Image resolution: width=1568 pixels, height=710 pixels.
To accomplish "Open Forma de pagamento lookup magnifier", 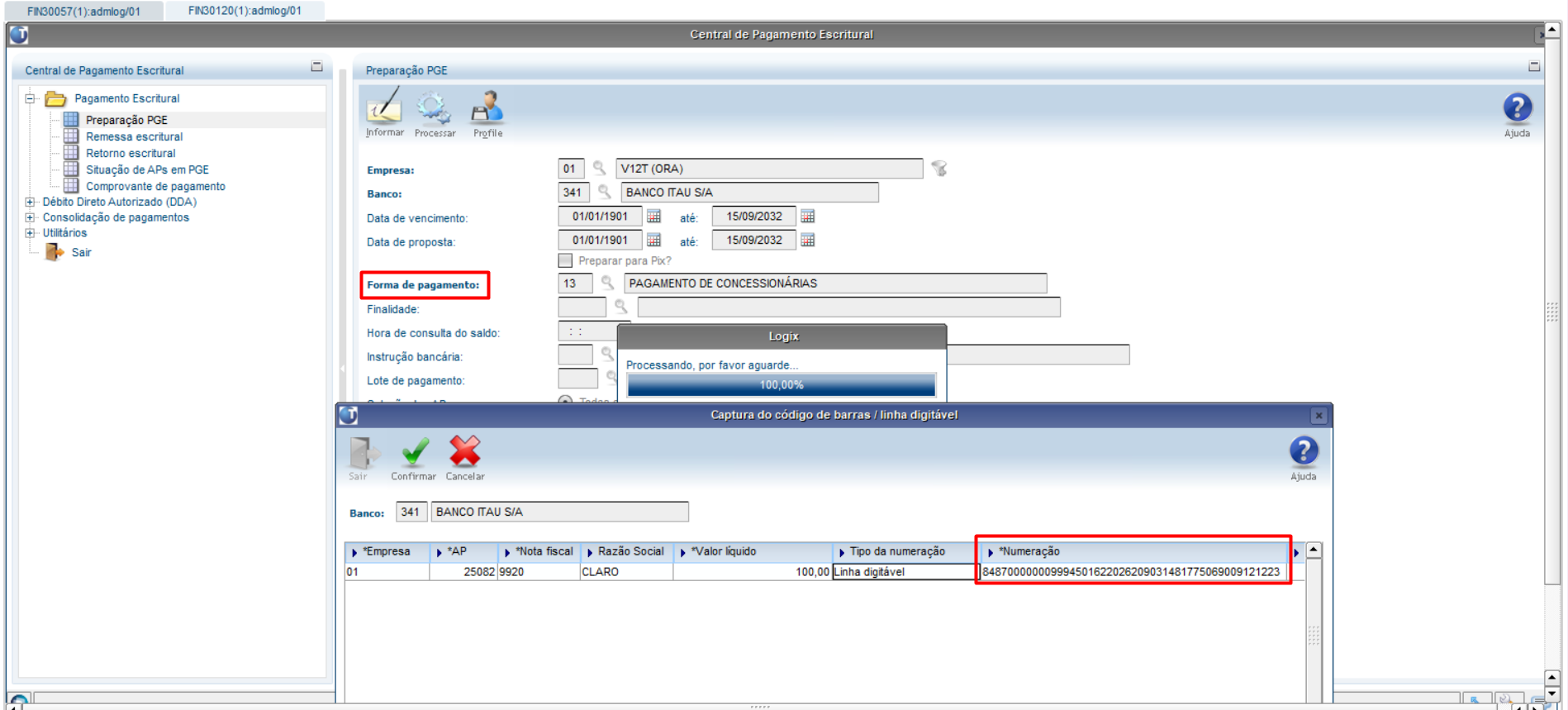I will click(x=608, y=284).
